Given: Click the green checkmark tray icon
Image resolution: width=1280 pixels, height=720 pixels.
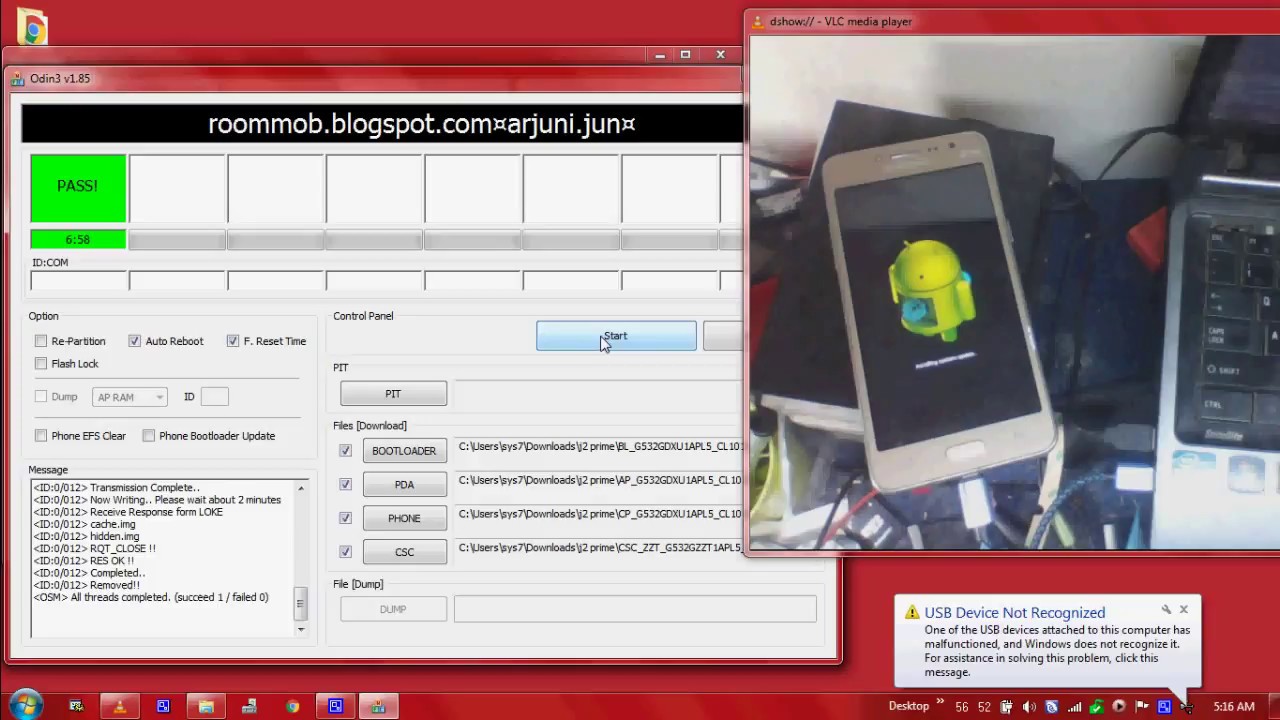Looking at the screenshot, I should click(x=1097, y=707).
